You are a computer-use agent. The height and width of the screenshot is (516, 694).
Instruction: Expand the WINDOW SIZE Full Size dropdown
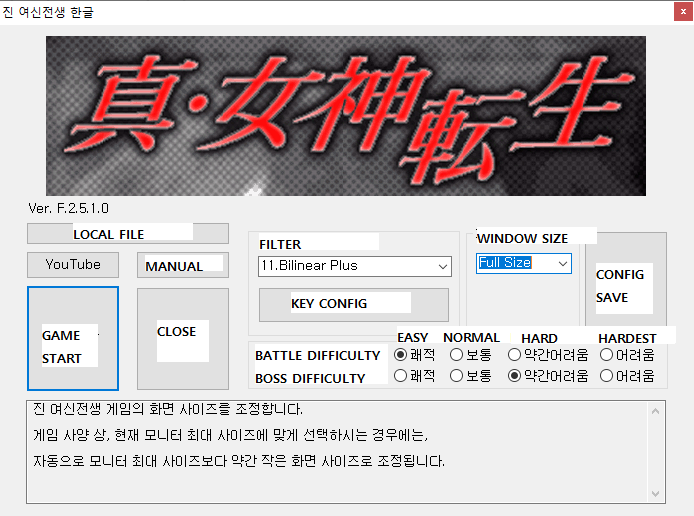pyautogui.click(x=524, y=263)
